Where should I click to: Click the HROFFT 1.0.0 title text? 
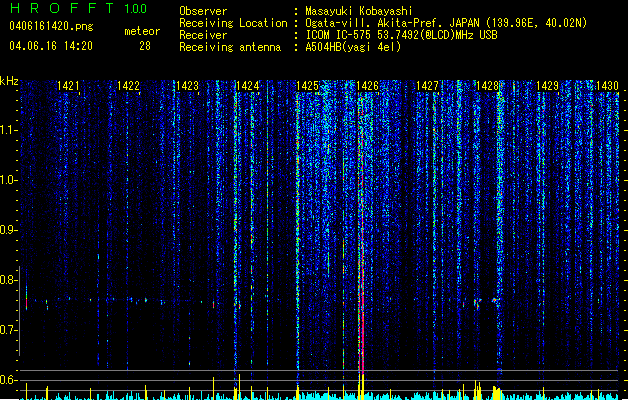[x=79, y=8]
